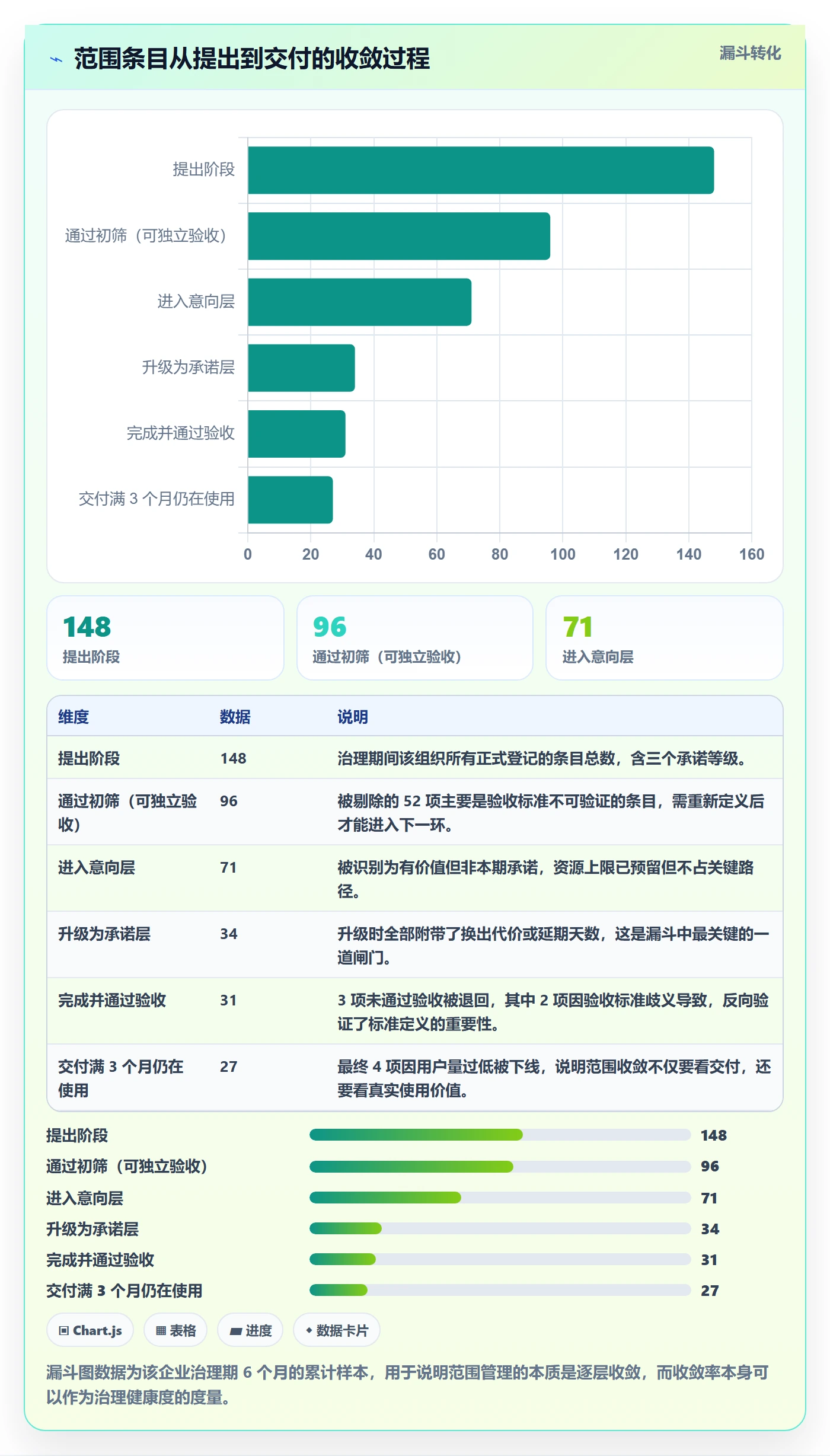Select the 表格 tag chip
This screenshot has height=1456, width=830.
coord(175,1330)
